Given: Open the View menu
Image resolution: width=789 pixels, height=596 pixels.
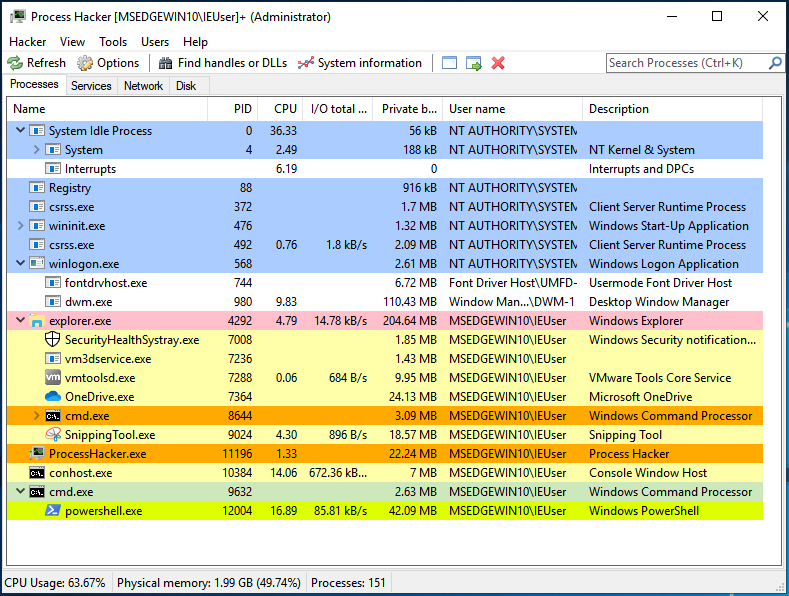Looking at the screenshot, I should (x=72, y=42).
